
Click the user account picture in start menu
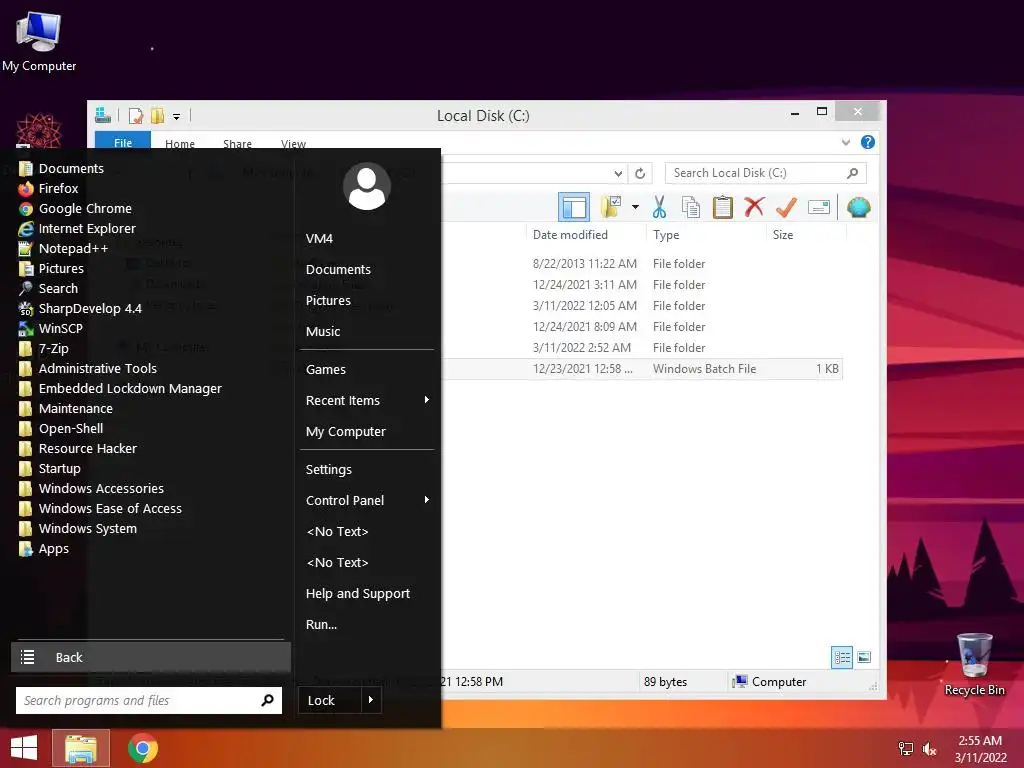(367, 186)
